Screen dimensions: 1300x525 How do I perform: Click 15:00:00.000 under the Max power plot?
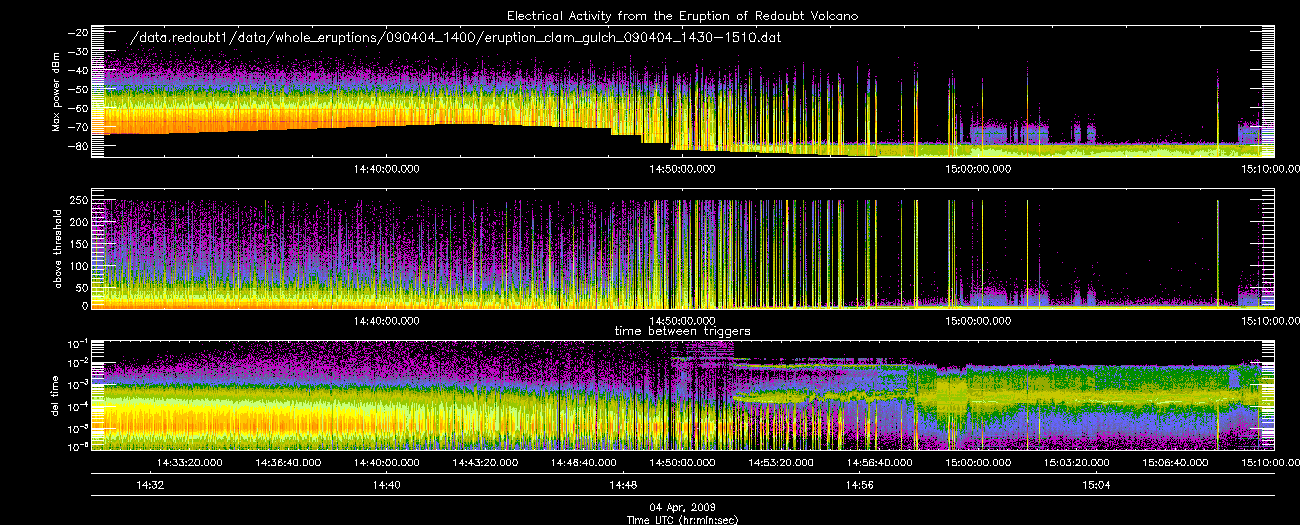coord(977,169)
